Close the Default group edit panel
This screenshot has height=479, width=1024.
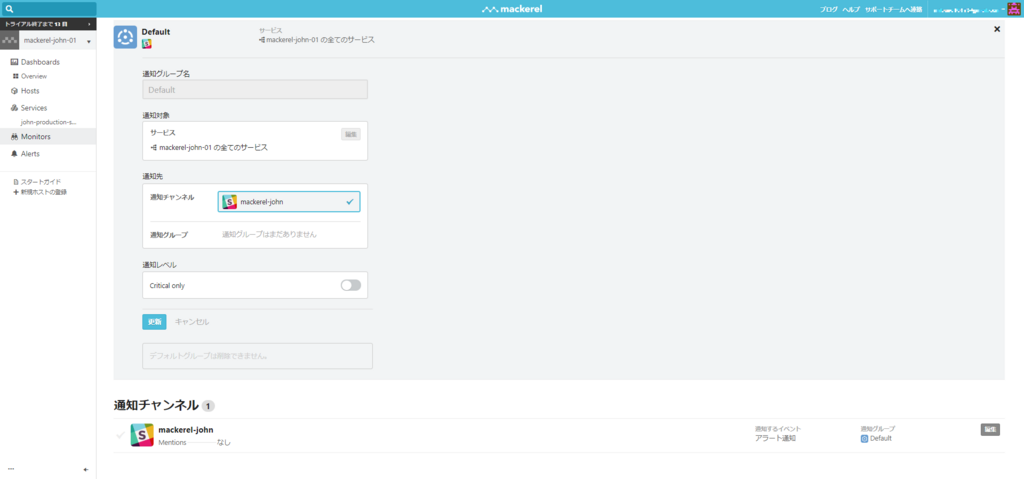point(997,29)
